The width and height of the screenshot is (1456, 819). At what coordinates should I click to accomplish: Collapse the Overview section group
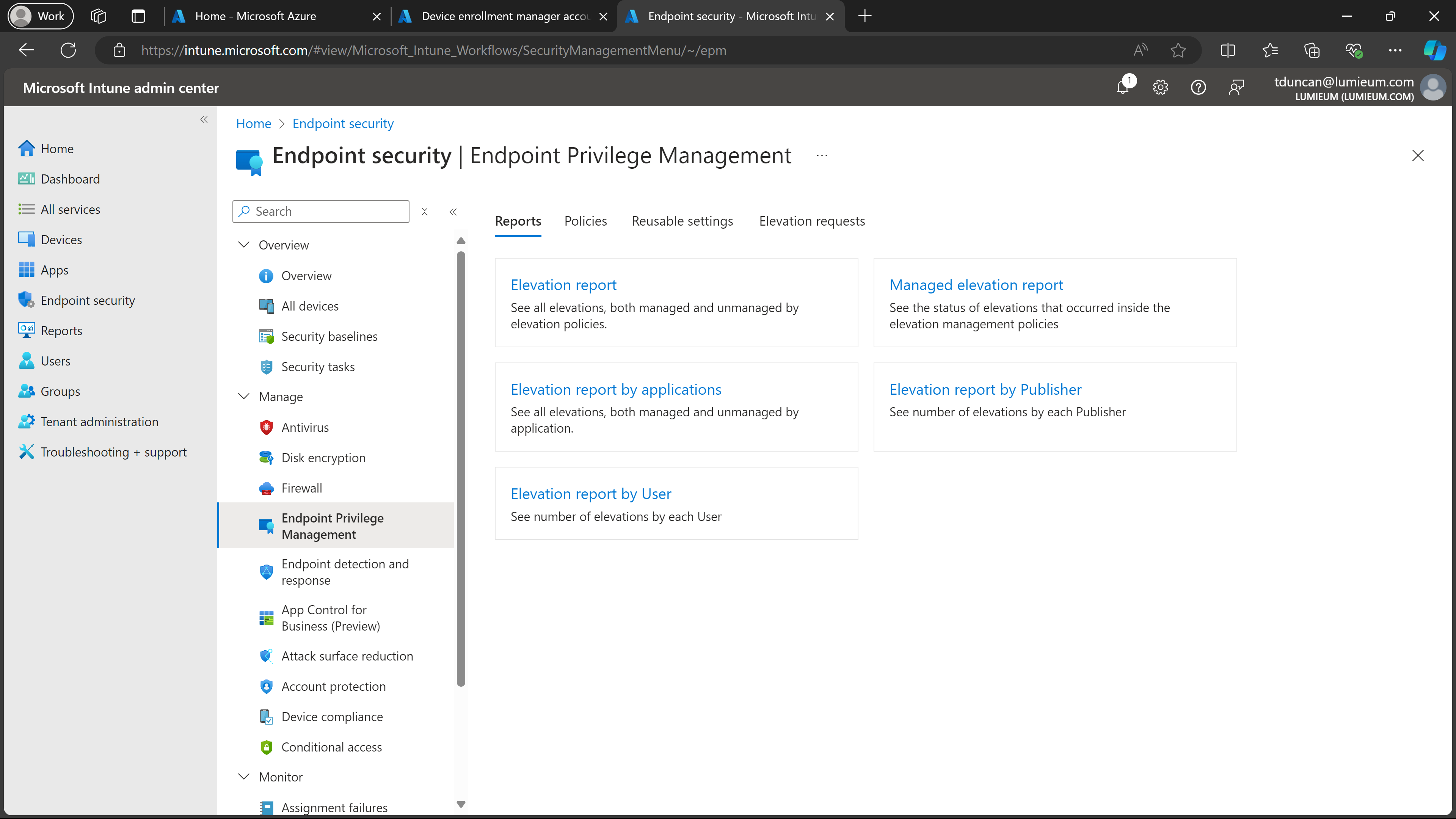[x=243, y=245]
